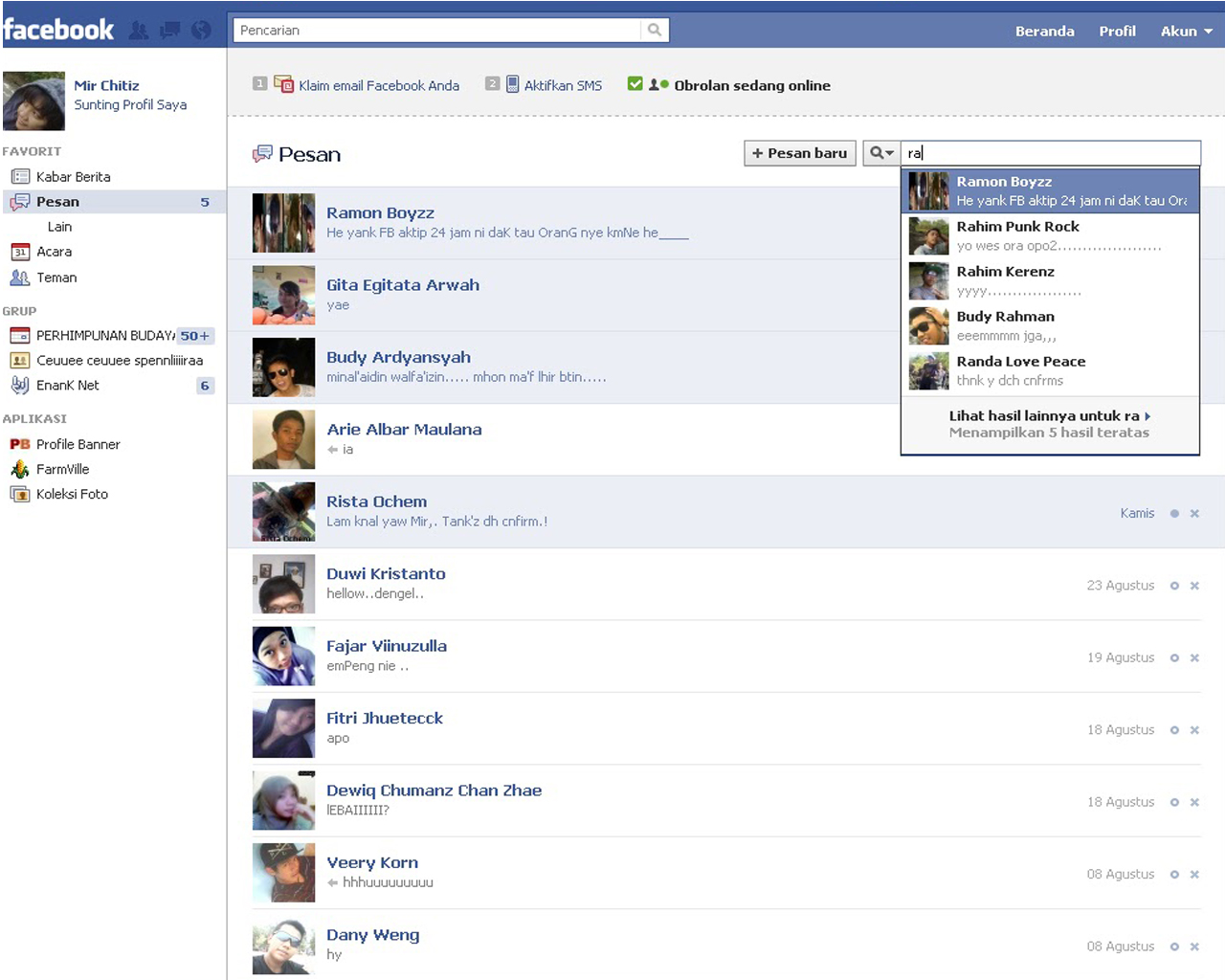Viewport: 1225px width, 980px height.
Task: Click the FarmVille app icon
Action: point(20,469)
